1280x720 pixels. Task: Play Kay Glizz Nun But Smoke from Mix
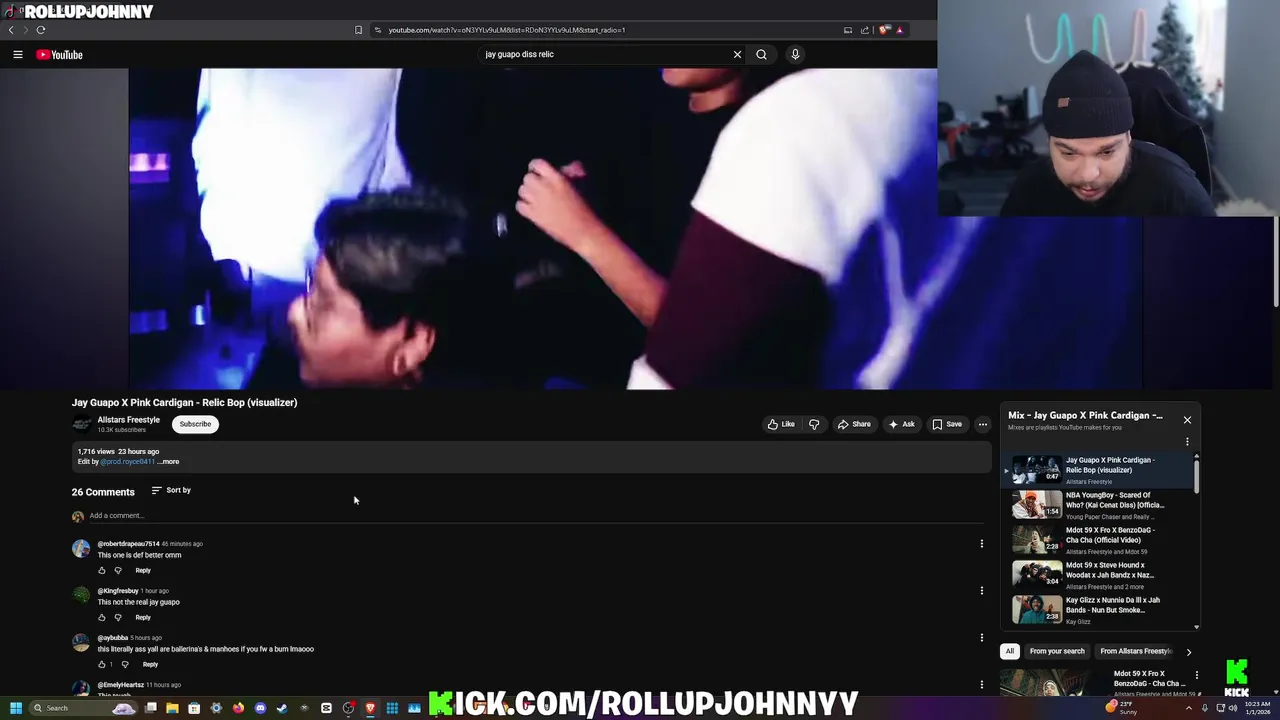point(1100,609)
